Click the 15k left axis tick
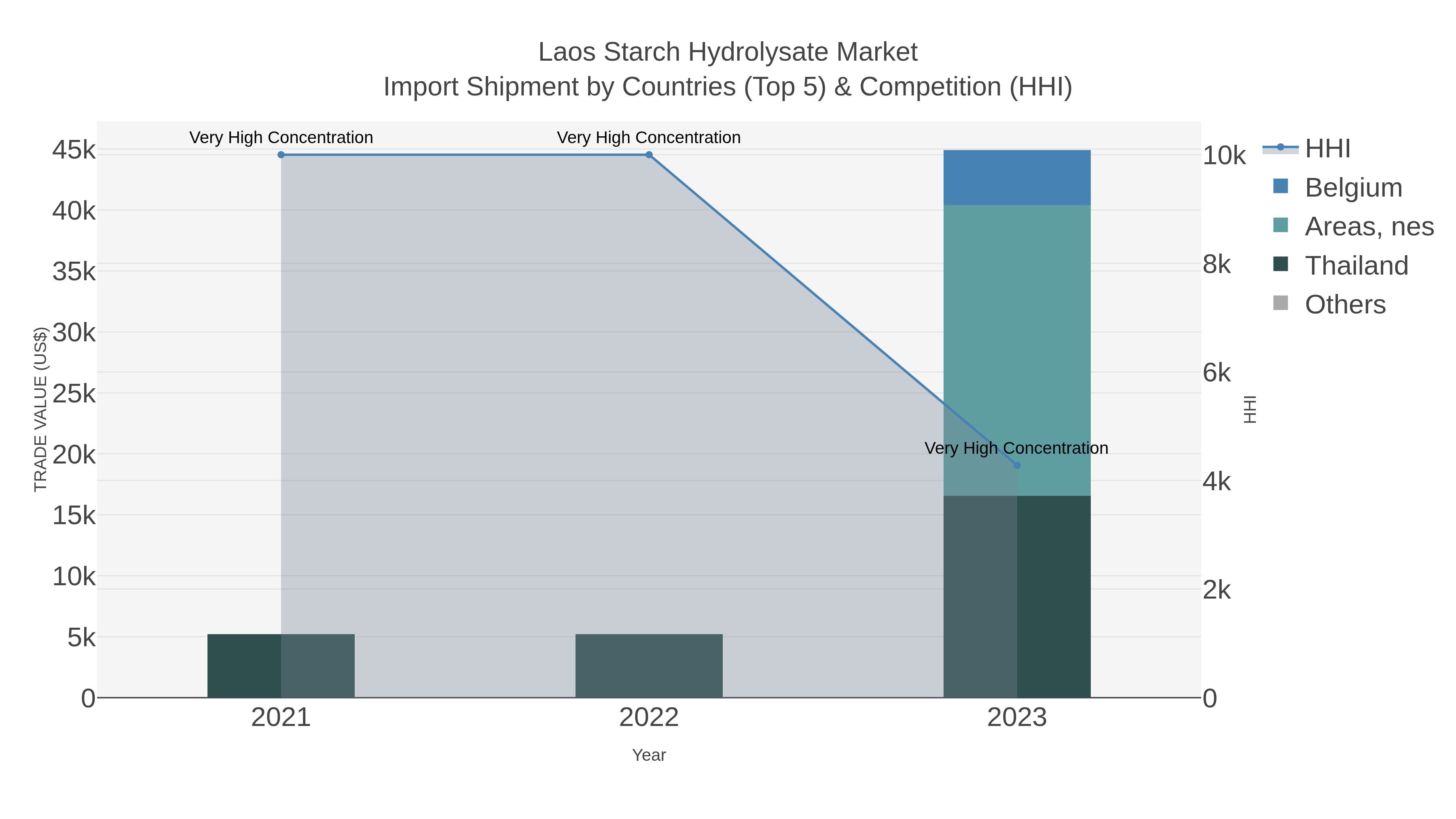The height and width of the screenshot is (819, 1456). click(x=74, y=516)
